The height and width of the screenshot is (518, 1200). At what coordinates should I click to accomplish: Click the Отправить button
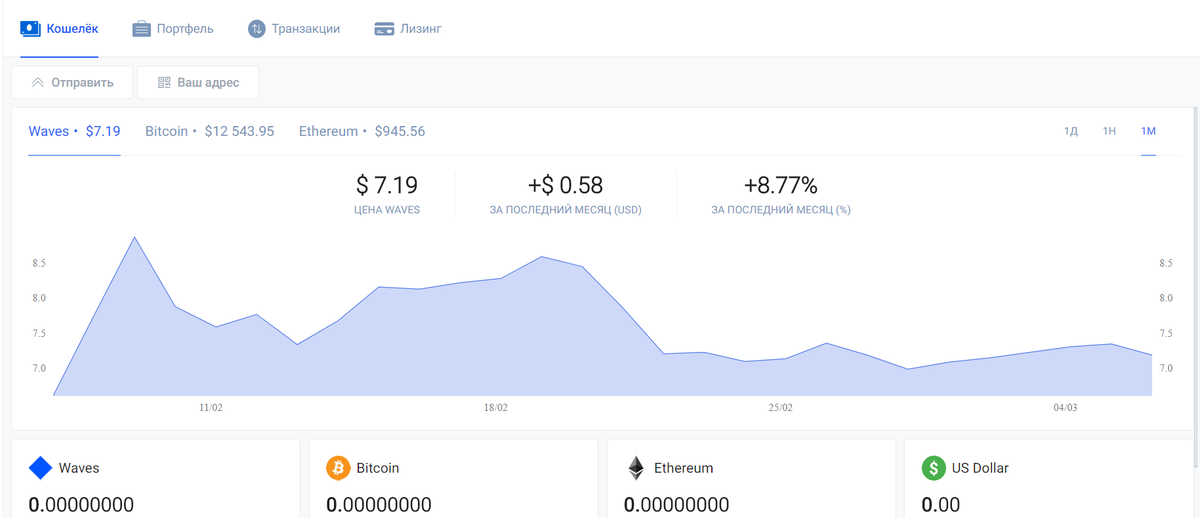[72, 83]
